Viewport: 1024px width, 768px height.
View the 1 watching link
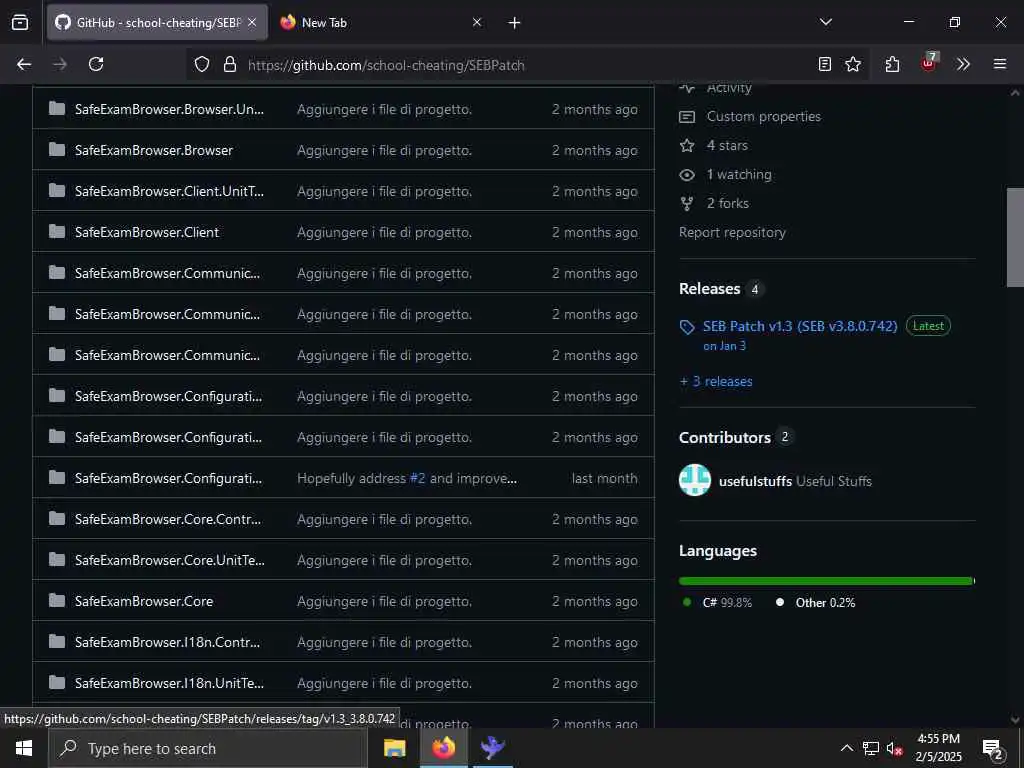click(739, 174)
